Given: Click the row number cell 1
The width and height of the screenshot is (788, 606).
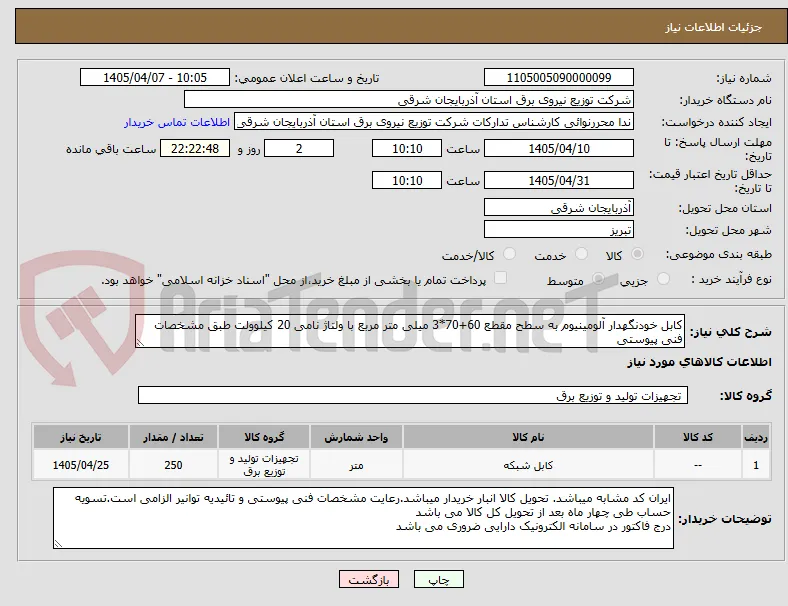Looking at the screenshot, I should pos(755,465).
